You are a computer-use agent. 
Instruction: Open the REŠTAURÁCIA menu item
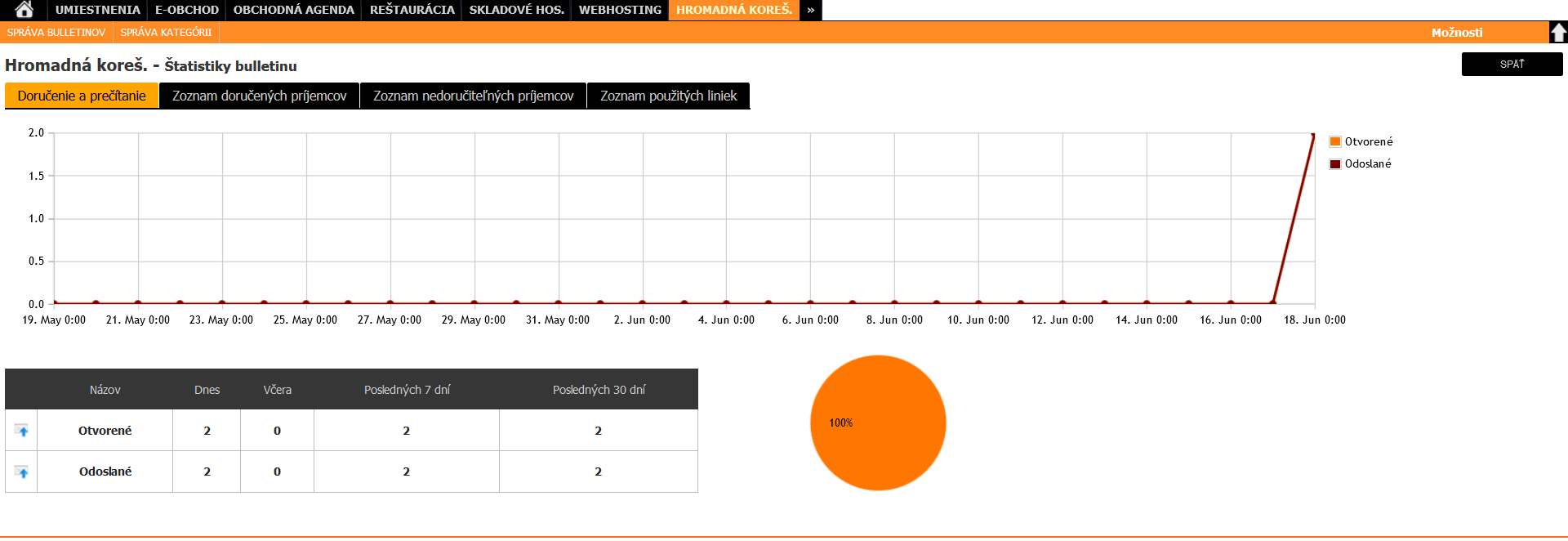(412, 10)
